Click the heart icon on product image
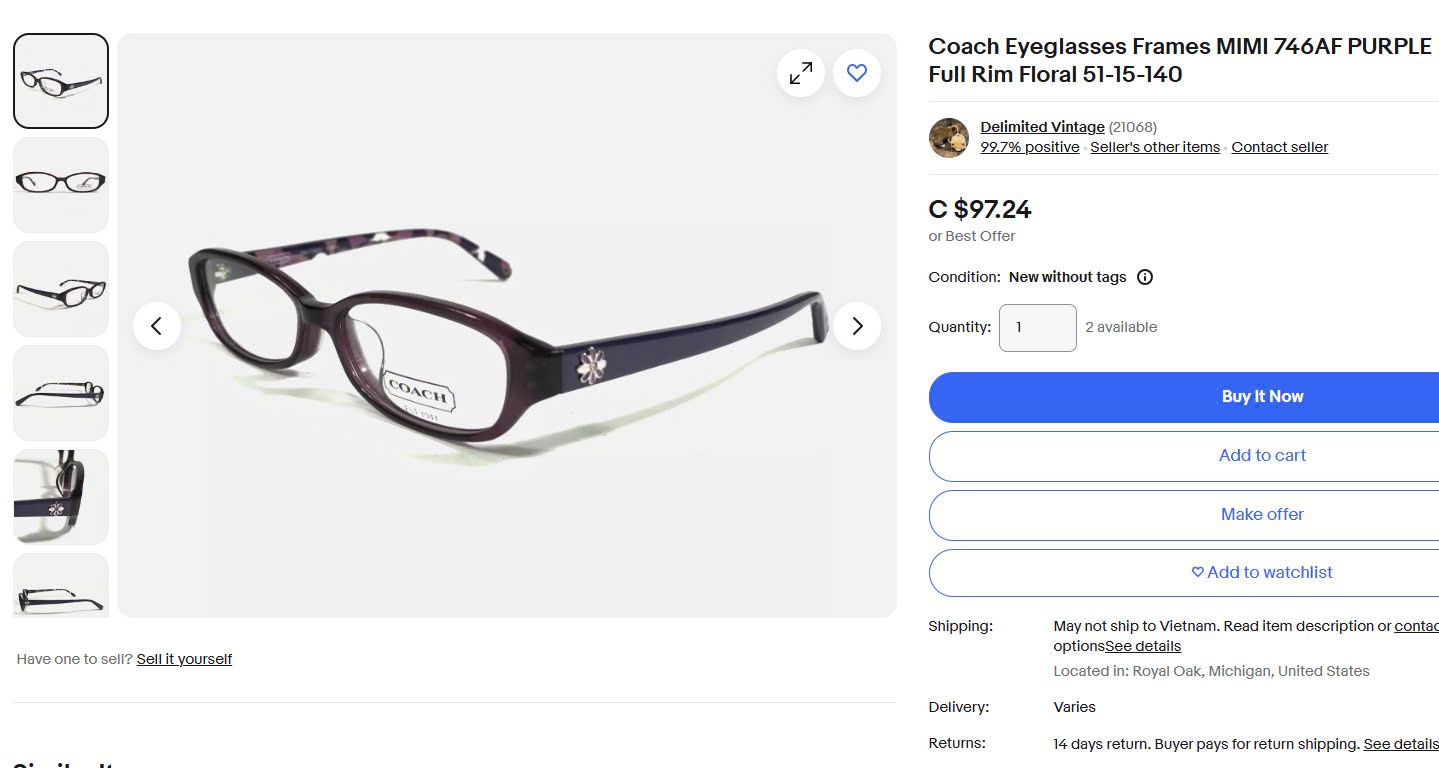 pyautogui.click(x=857, y=73)
